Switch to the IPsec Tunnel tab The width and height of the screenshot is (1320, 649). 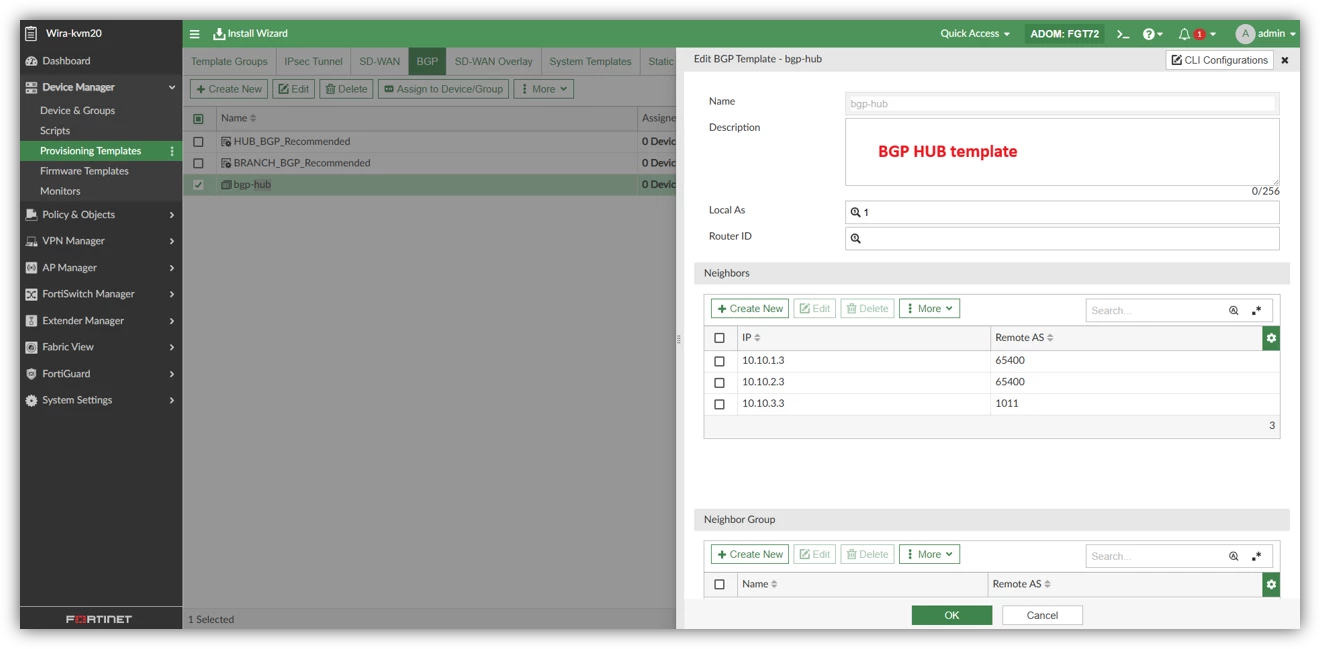pyautogui.click(x=313, y=61)
